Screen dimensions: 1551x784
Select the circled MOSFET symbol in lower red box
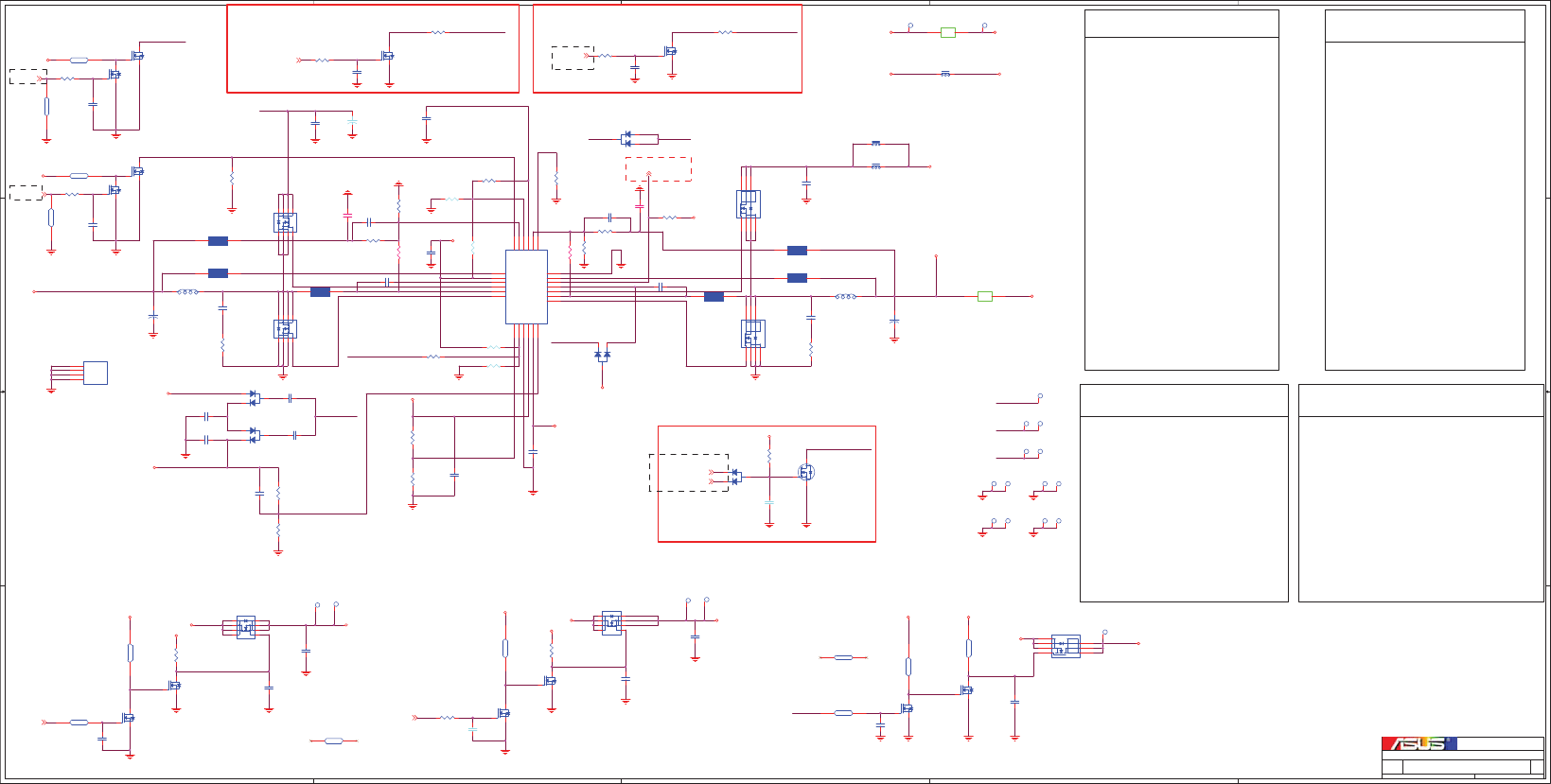(806, 472)
